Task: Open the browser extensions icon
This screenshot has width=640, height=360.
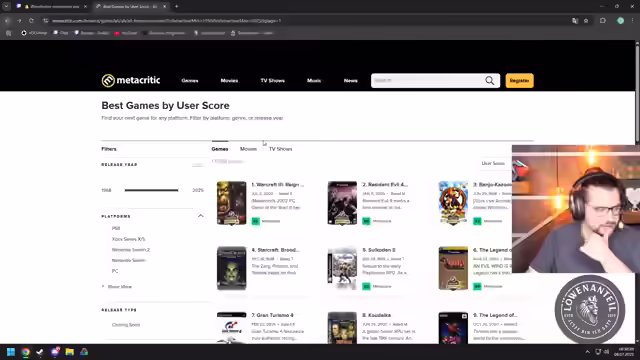Action: click(x=603, y=20)
